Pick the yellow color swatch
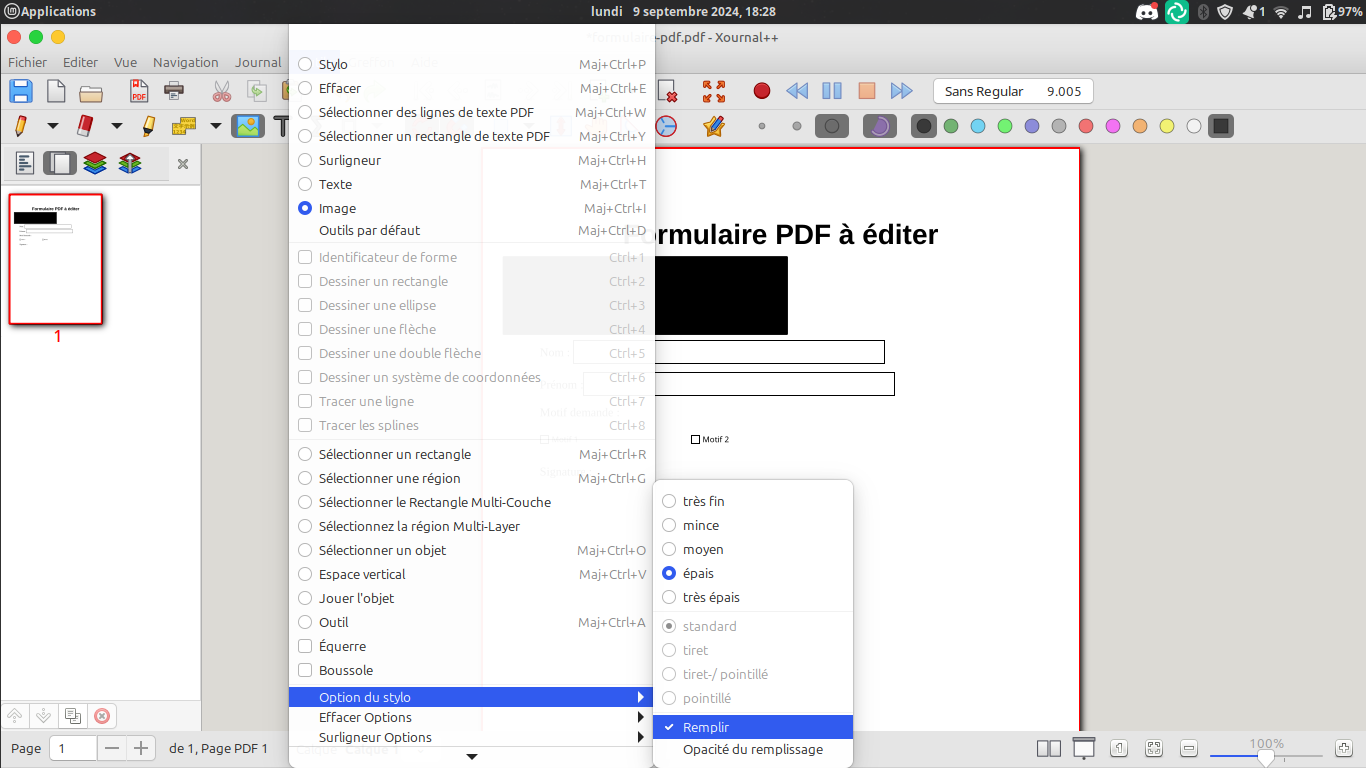 1166,126
